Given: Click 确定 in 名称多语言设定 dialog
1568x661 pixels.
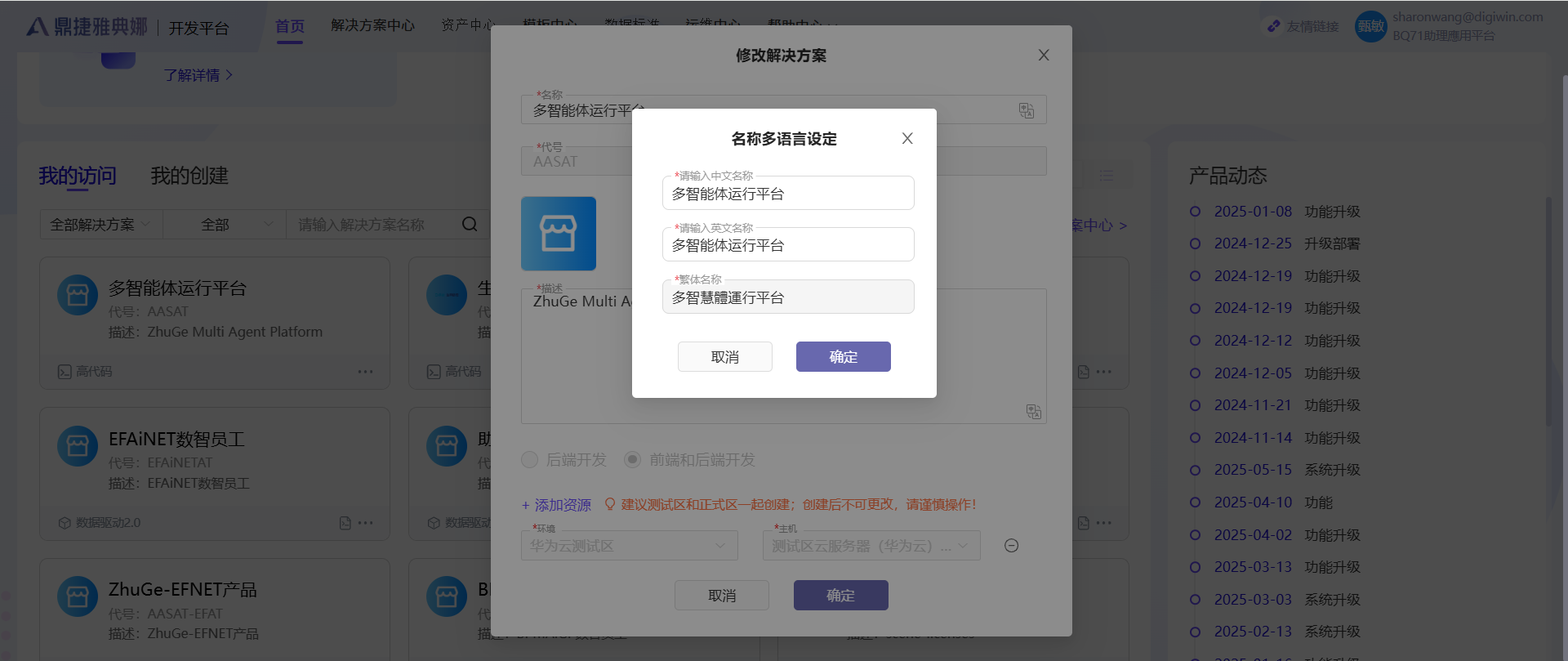Looking at the screenshot, I should click(x=844, y=357).
